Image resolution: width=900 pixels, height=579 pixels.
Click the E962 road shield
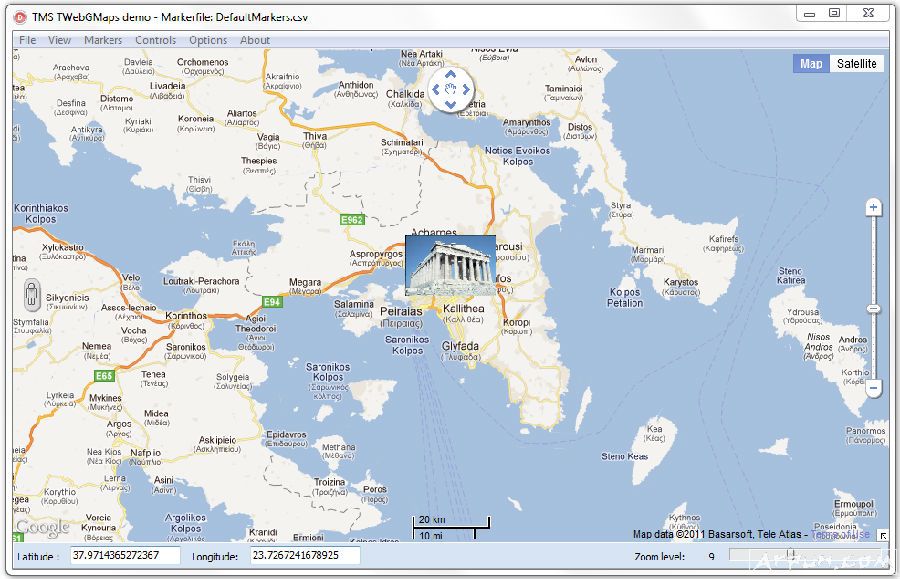pos(352,220)
